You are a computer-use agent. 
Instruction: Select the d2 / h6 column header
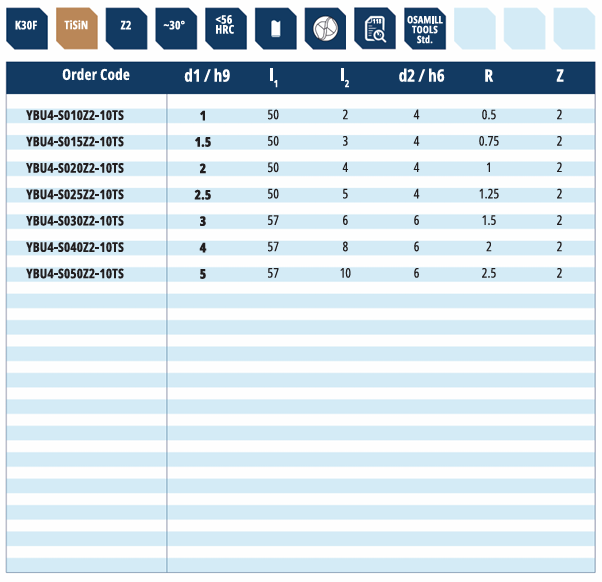click(x=419, y=76)
